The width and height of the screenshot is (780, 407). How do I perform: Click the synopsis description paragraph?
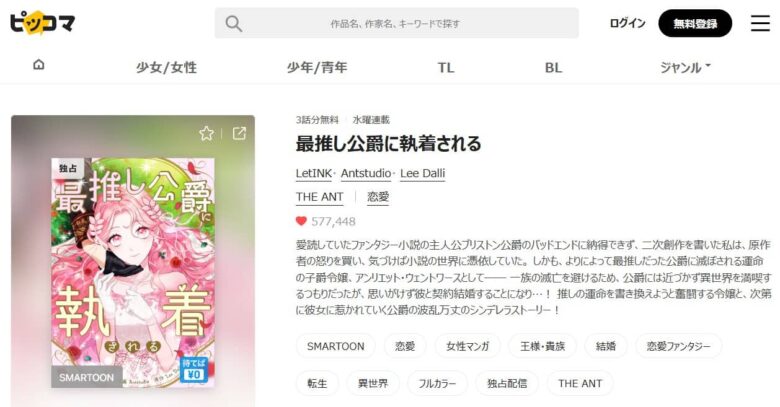533,277
